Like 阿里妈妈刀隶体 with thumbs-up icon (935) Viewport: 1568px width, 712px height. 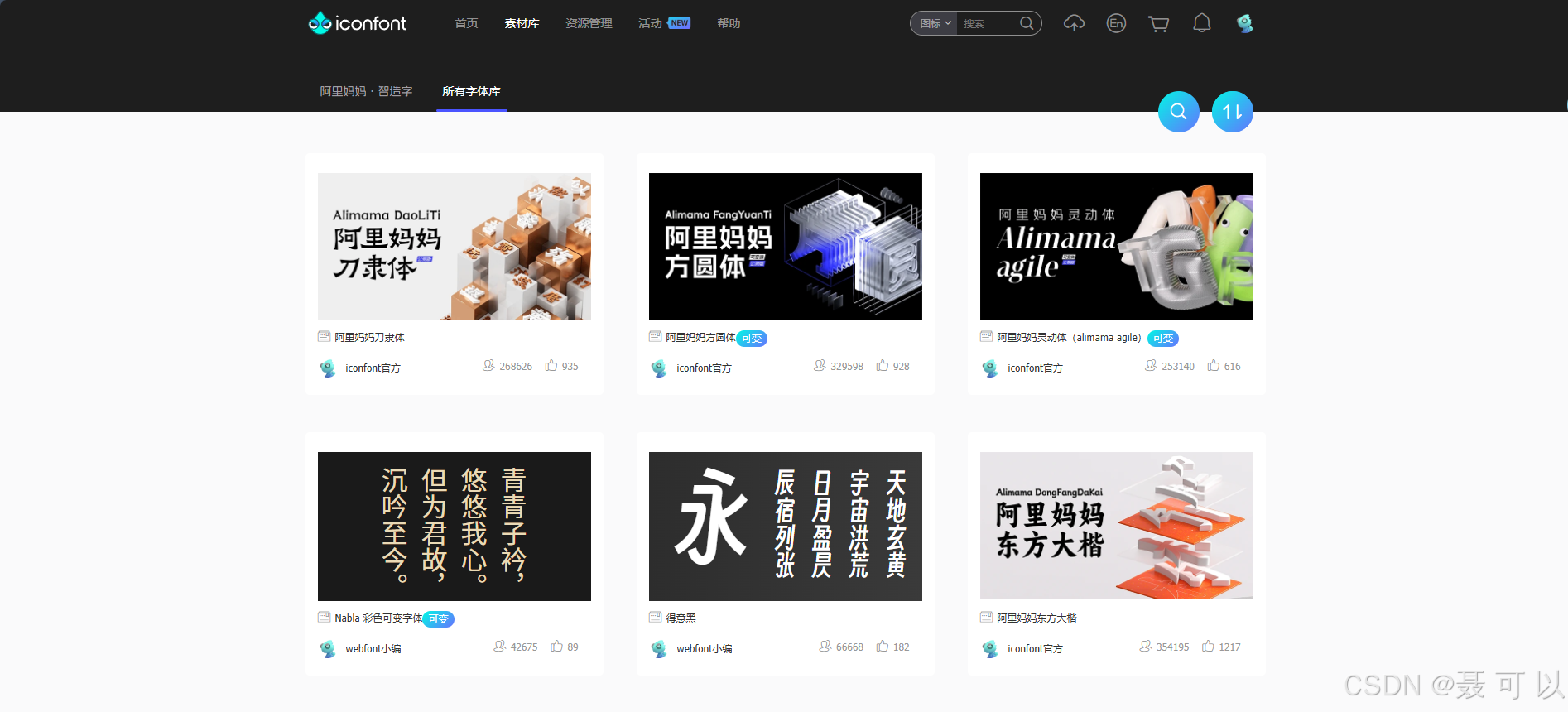click(551, 365)
